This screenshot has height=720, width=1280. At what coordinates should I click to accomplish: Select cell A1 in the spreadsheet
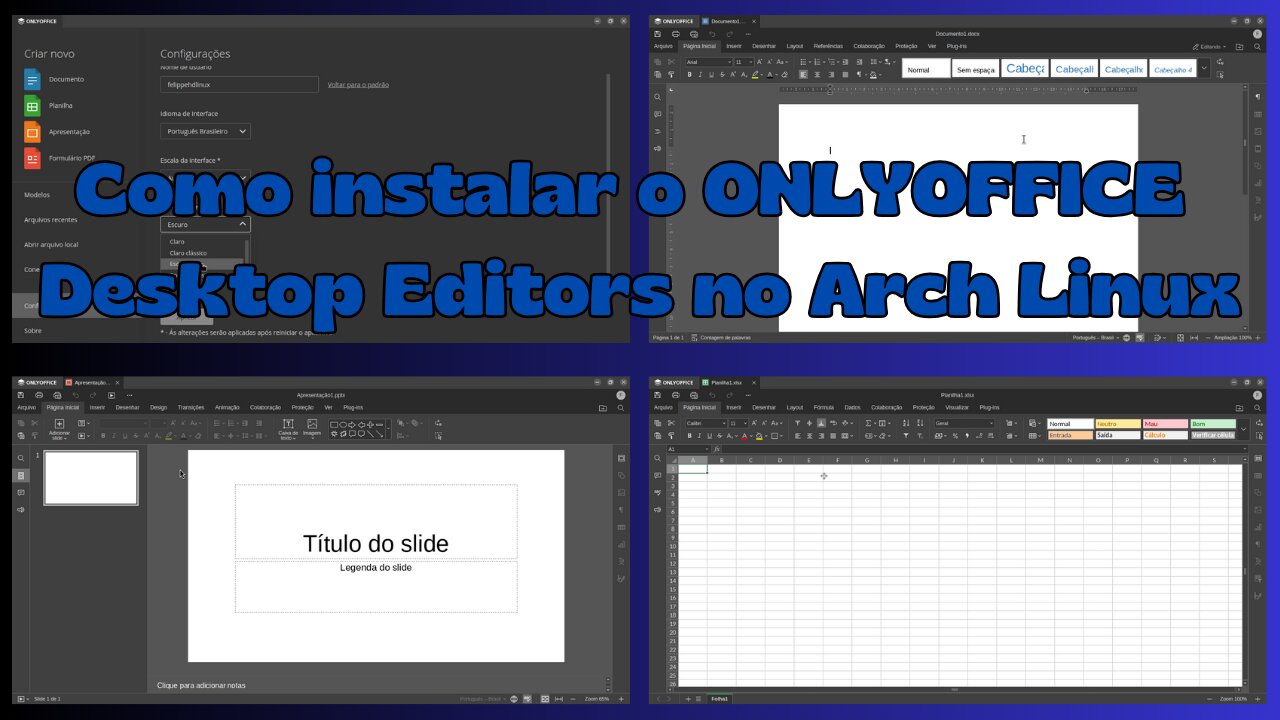(x=693, y=468)
